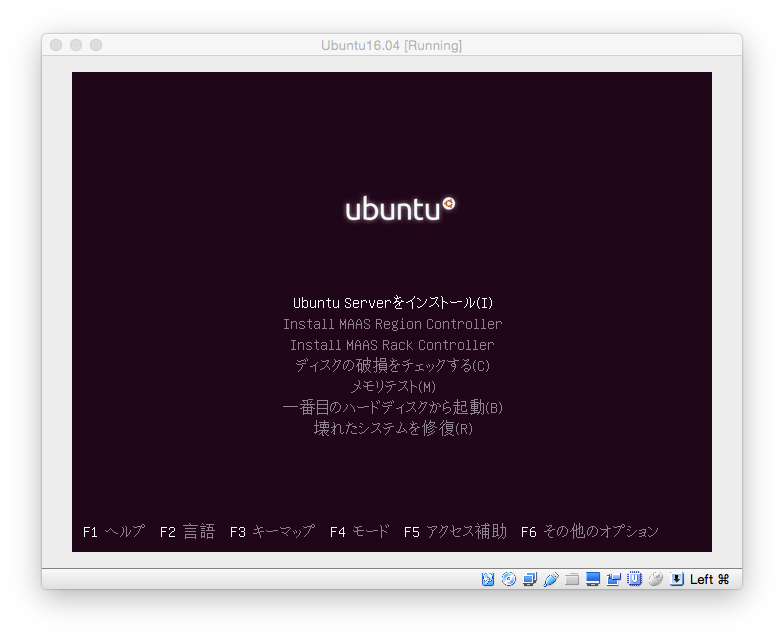Screen dimensions: 784x639
Task: Select 一番目のハードディスクから起動(B) entry
Action: pos(392,408)
